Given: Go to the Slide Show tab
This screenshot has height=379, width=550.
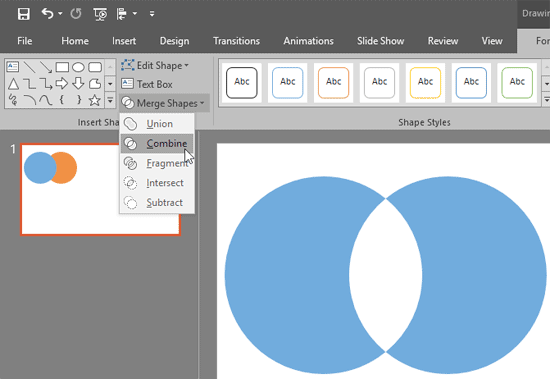Looking at the screenshot, I should coord(381,41).
